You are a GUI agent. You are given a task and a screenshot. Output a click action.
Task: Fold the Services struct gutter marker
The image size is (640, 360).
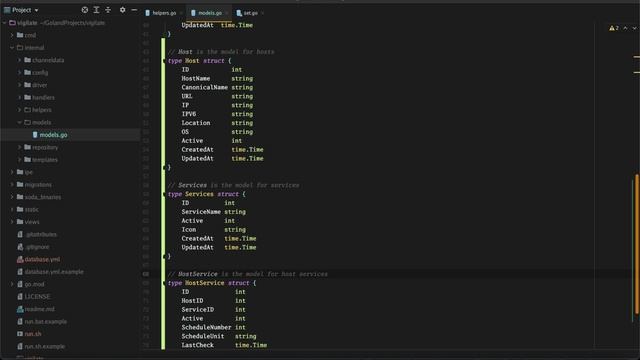[x=165, y=194]
